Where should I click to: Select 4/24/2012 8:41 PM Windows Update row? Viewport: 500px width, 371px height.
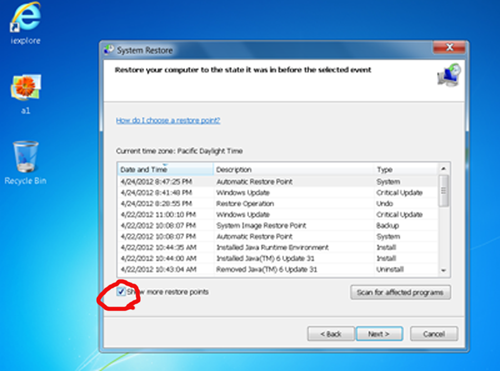pyautogui.click(x=278, y=193)
